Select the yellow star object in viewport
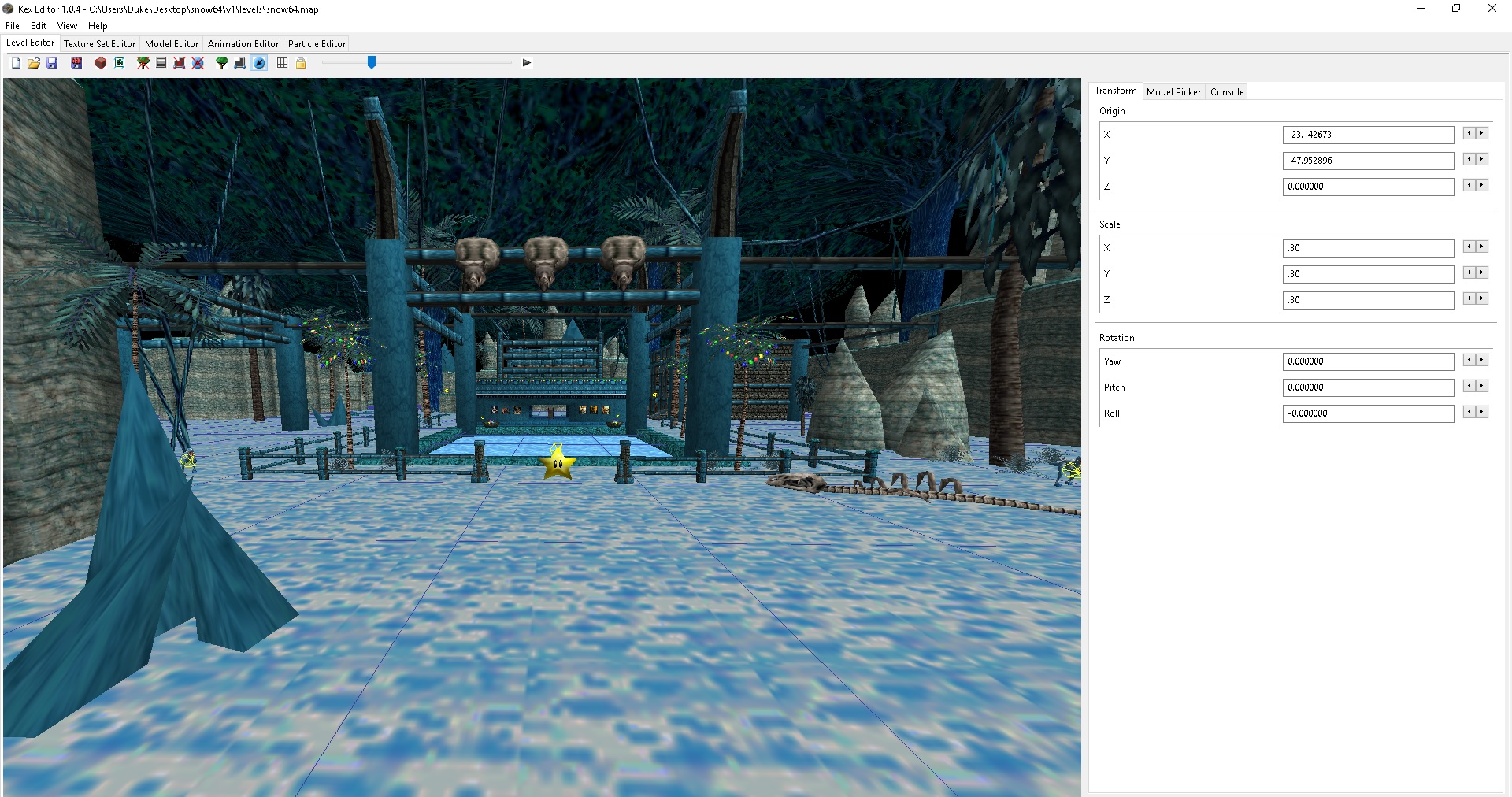This screenshot has width=1512, height=797. pos(558,463)
